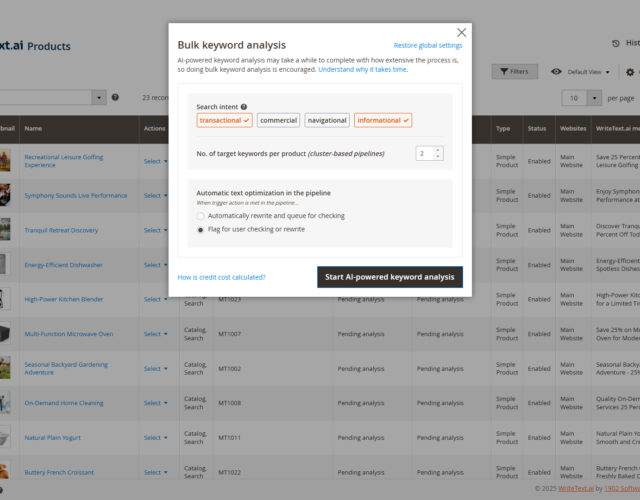Select Automatically rewrite and queue for checking
Viewport: 640px width, 500px height.
[201, 216]
